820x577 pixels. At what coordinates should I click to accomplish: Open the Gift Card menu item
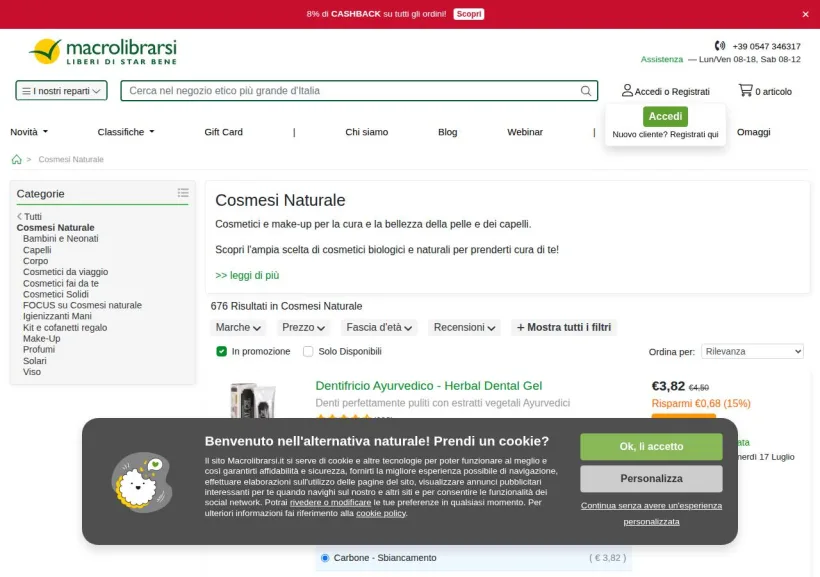tap(223, 132)
